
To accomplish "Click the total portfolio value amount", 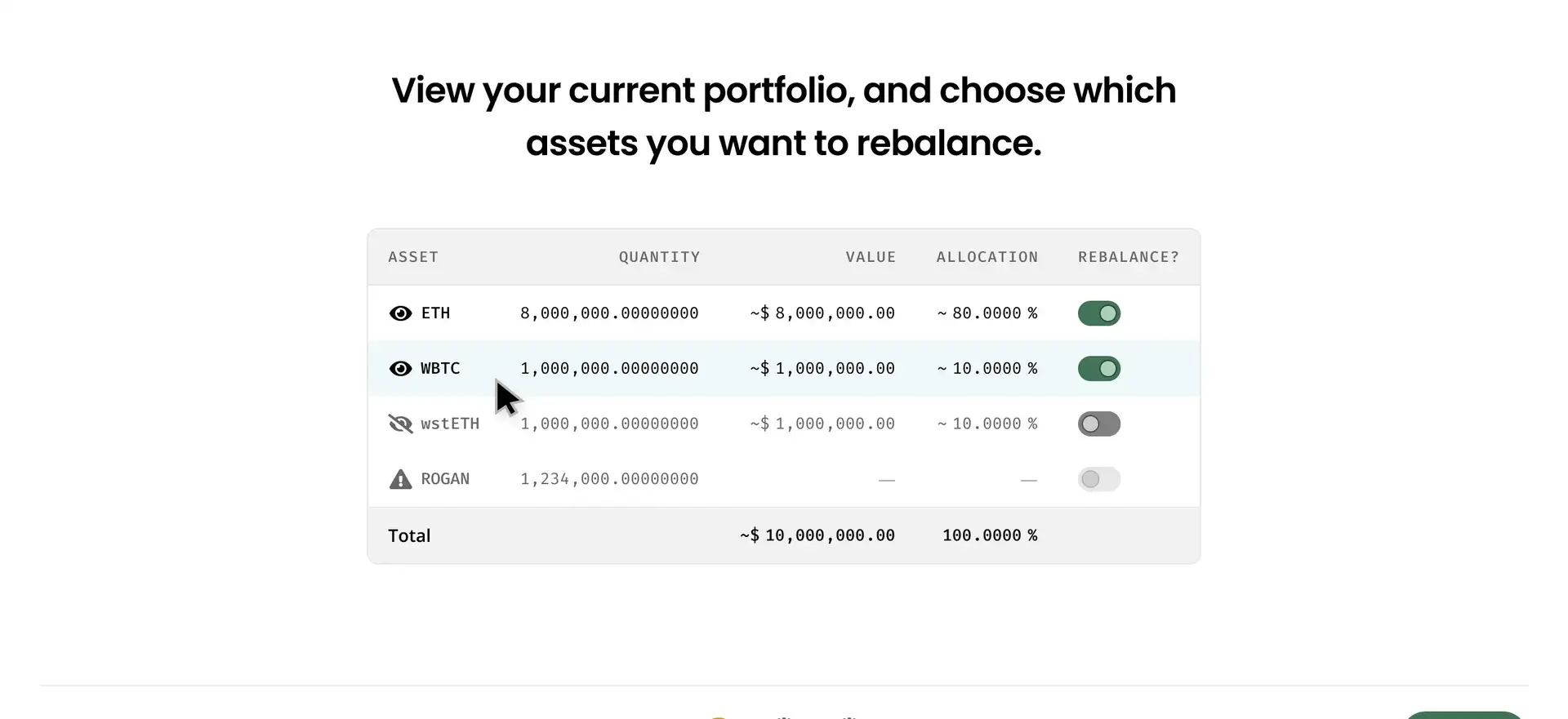I will click(817, 535).
